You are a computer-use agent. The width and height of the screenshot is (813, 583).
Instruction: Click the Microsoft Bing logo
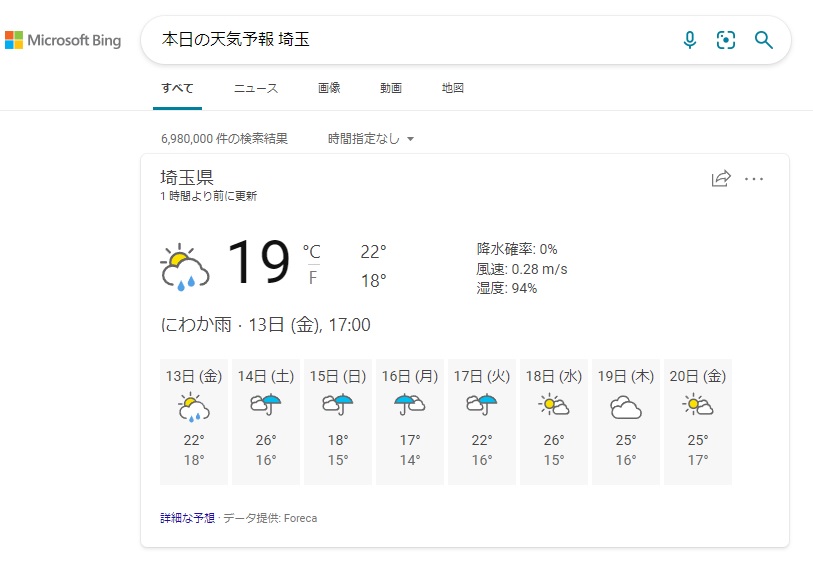(x=63, y=40)
